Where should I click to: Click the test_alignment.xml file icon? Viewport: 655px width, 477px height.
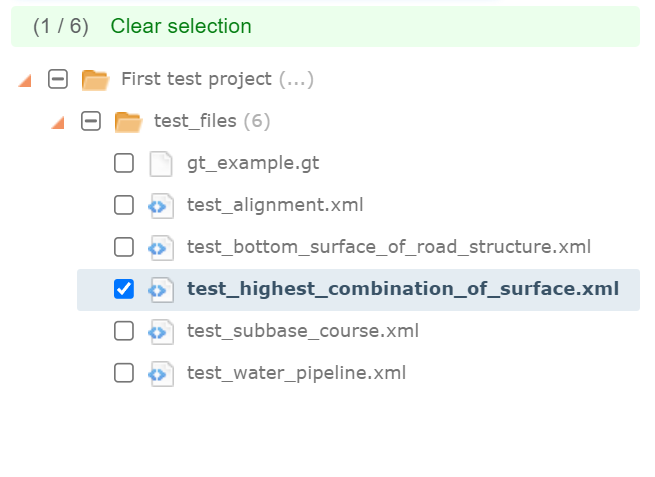(x=160, y=206)
